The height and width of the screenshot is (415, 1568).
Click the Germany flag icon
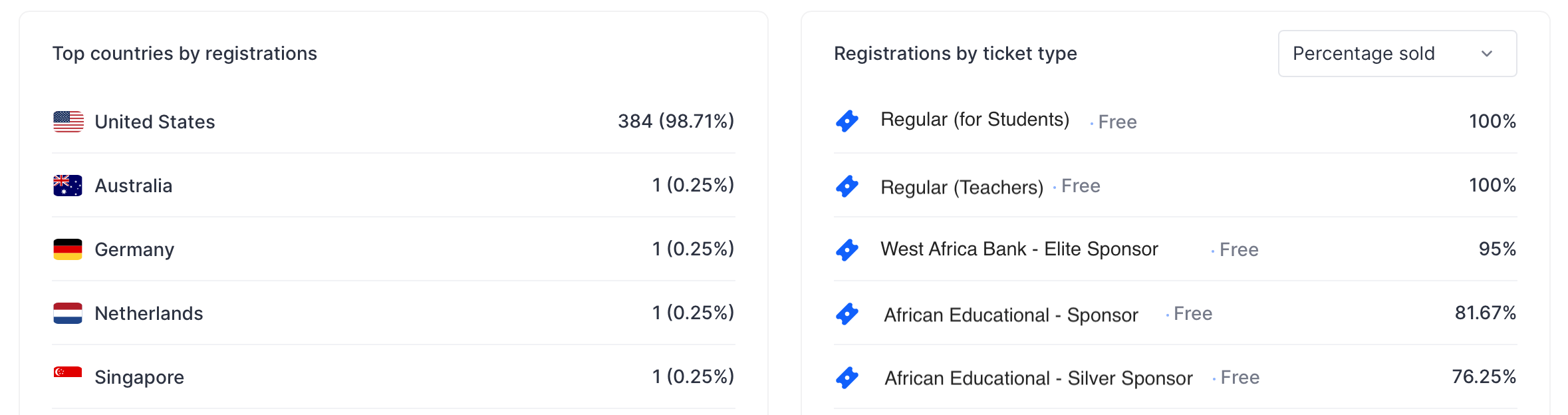[68, 249]
